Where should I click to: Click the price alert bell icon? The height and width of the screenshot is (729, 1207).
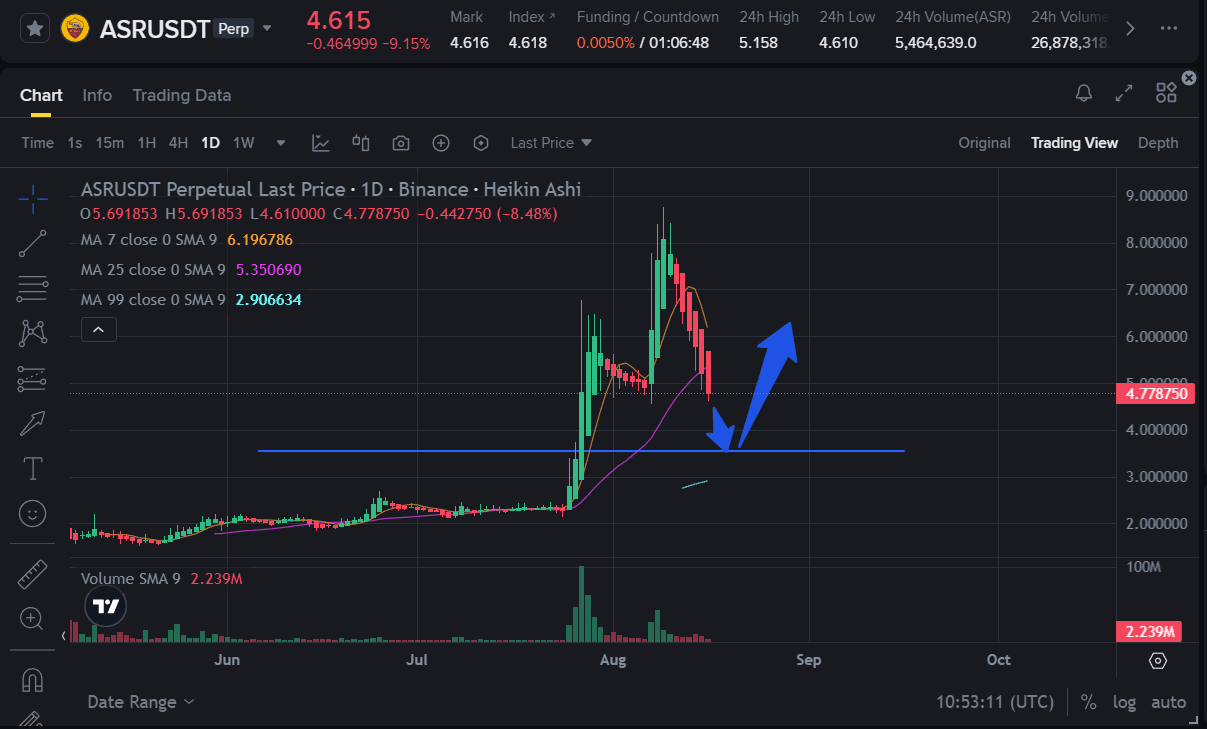pyautogui.click(x=1084, y=93)
